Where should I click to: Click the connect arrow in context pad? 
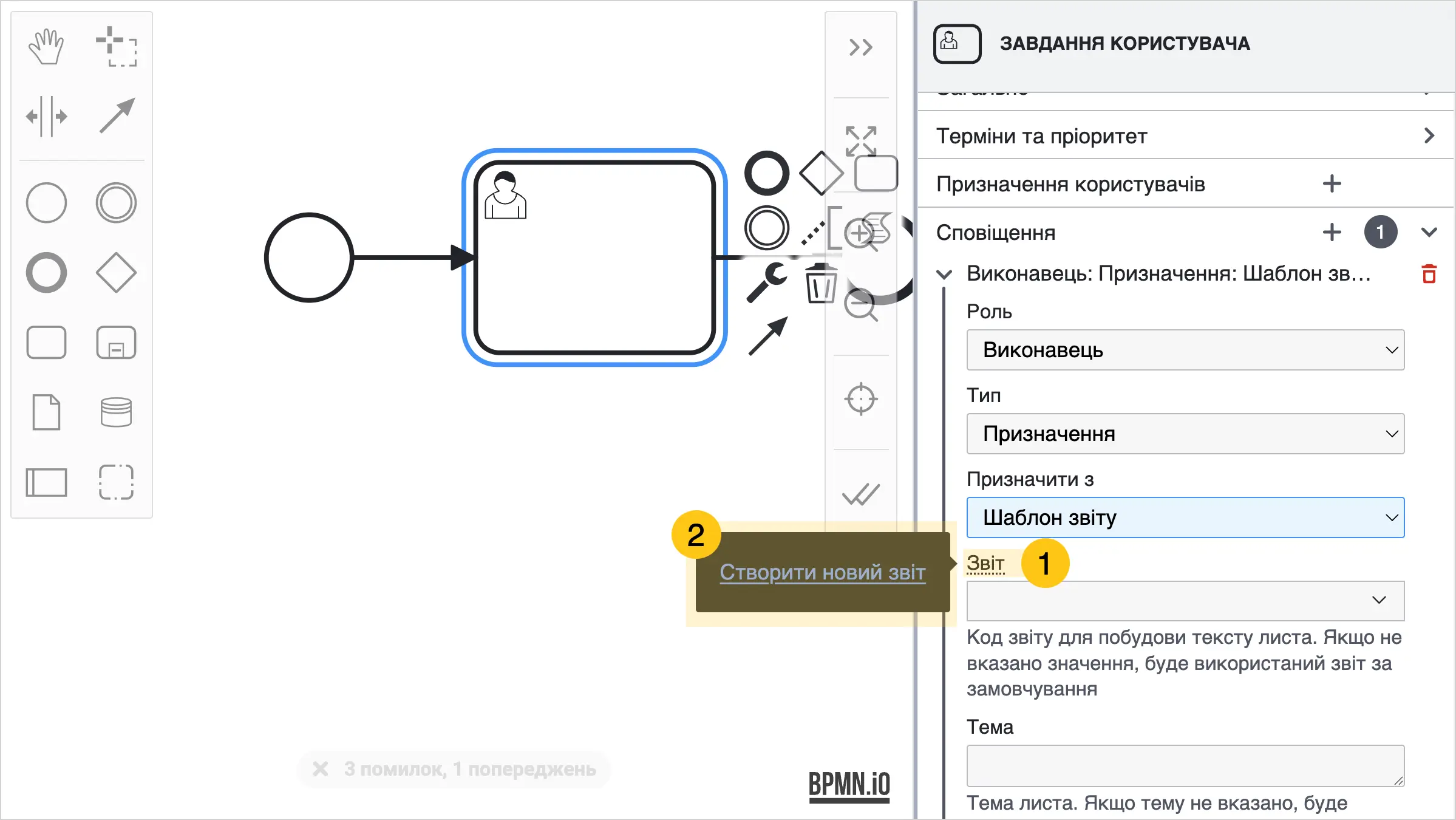click(x=768, y=336)
